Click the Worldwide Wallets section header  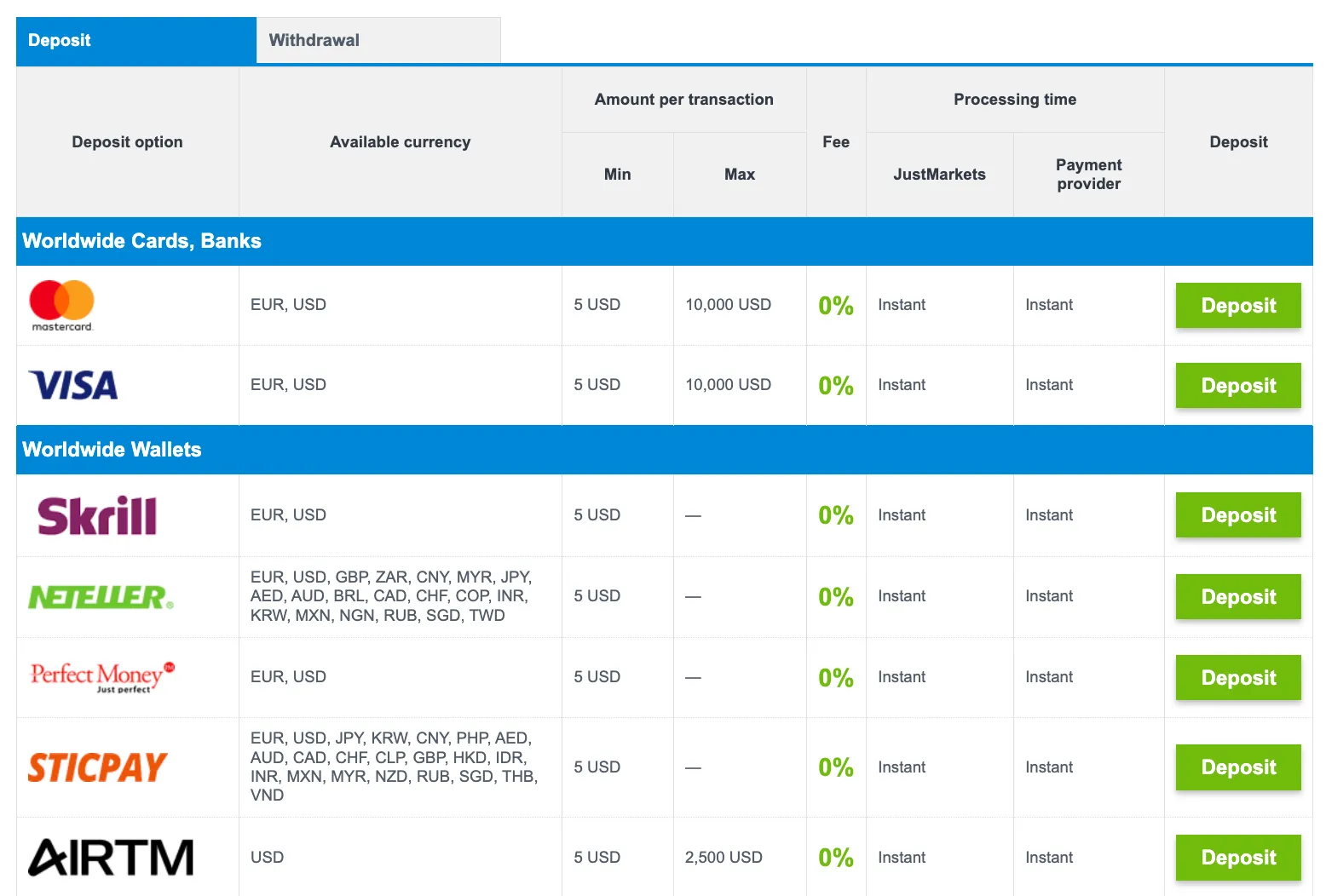(665, 450)
